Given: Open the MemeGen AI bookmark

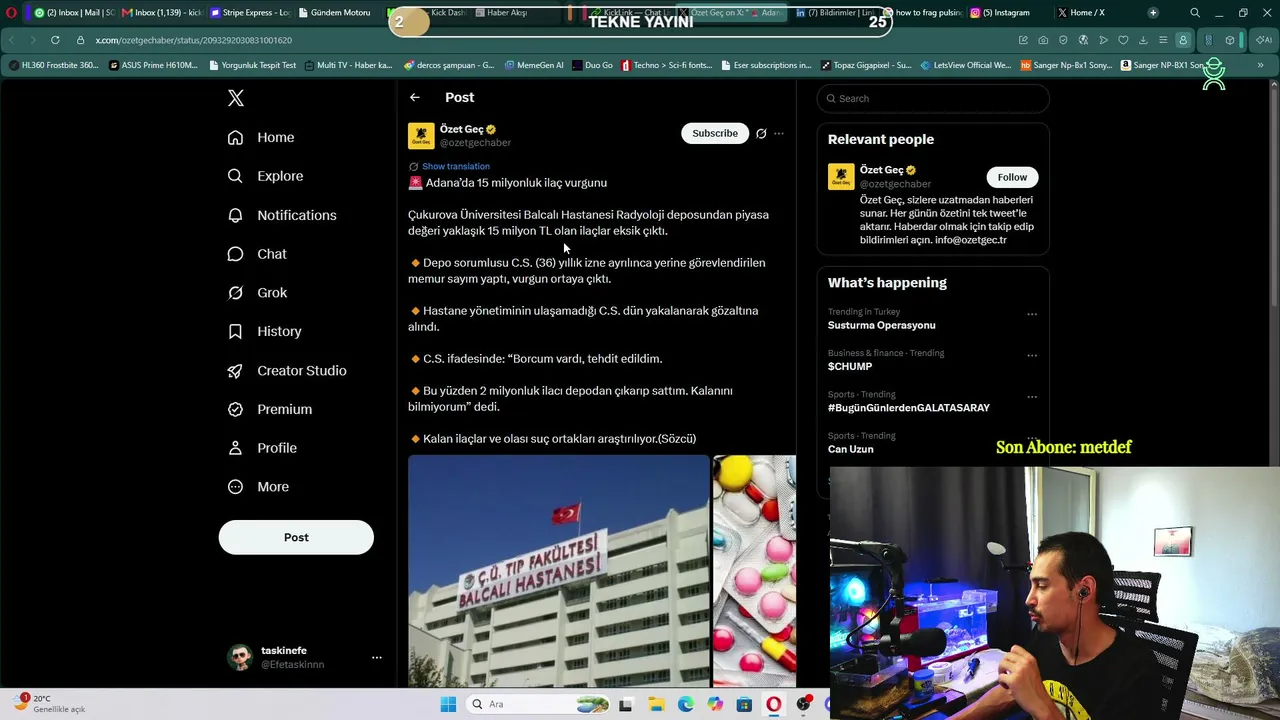Looking at the screenshot, I should coord(534,65).
